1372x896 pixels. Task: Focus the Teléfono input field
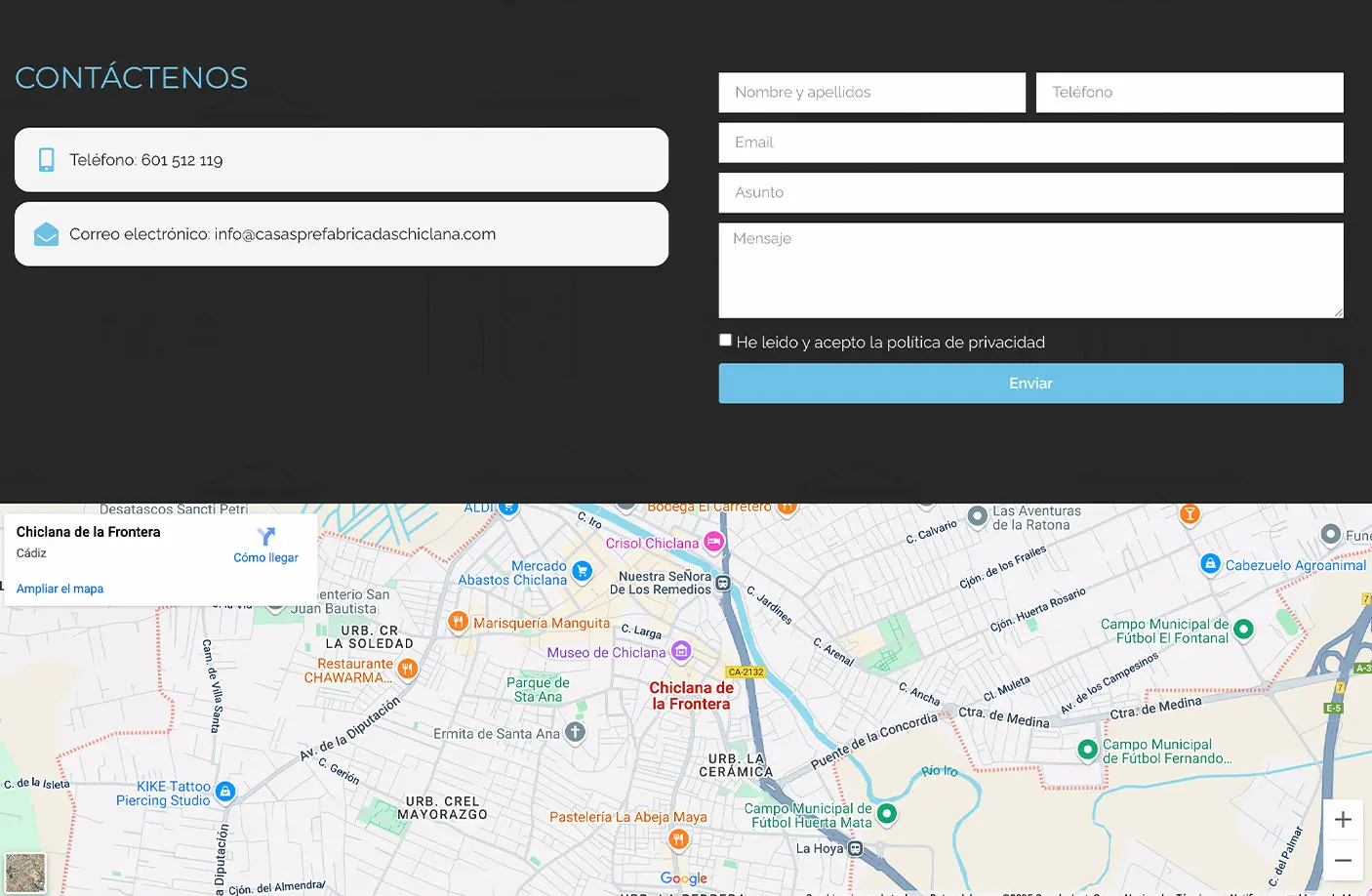pos(1190,93)
